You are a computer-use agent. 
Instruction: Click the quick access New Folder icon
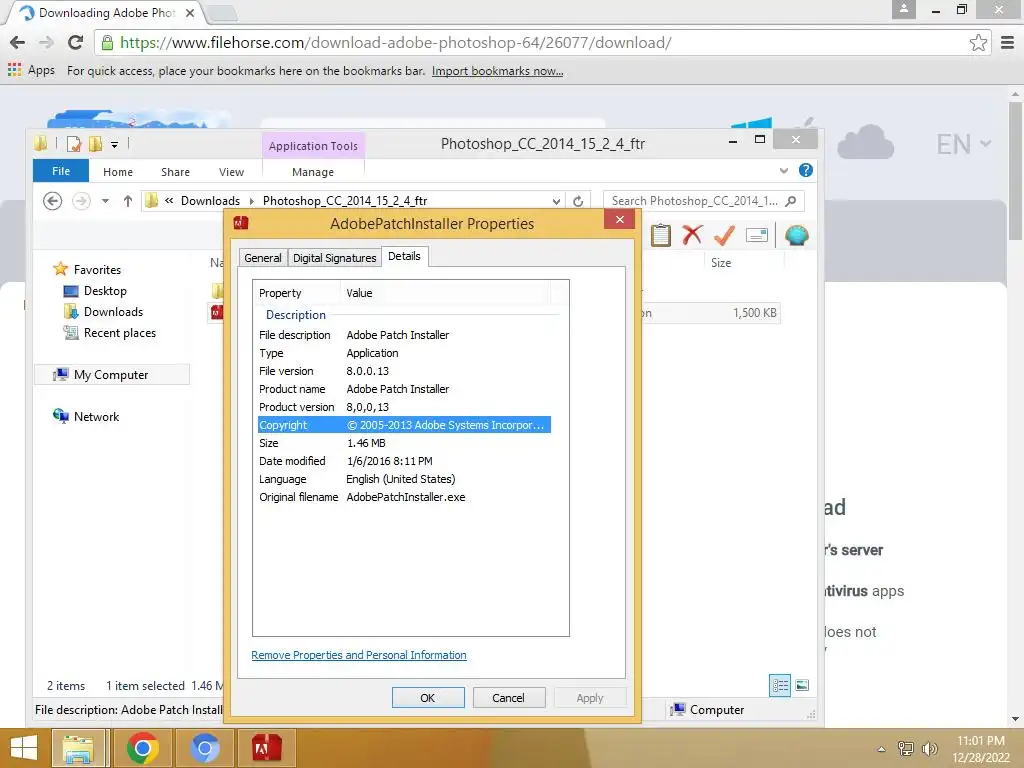click(95, 144)
